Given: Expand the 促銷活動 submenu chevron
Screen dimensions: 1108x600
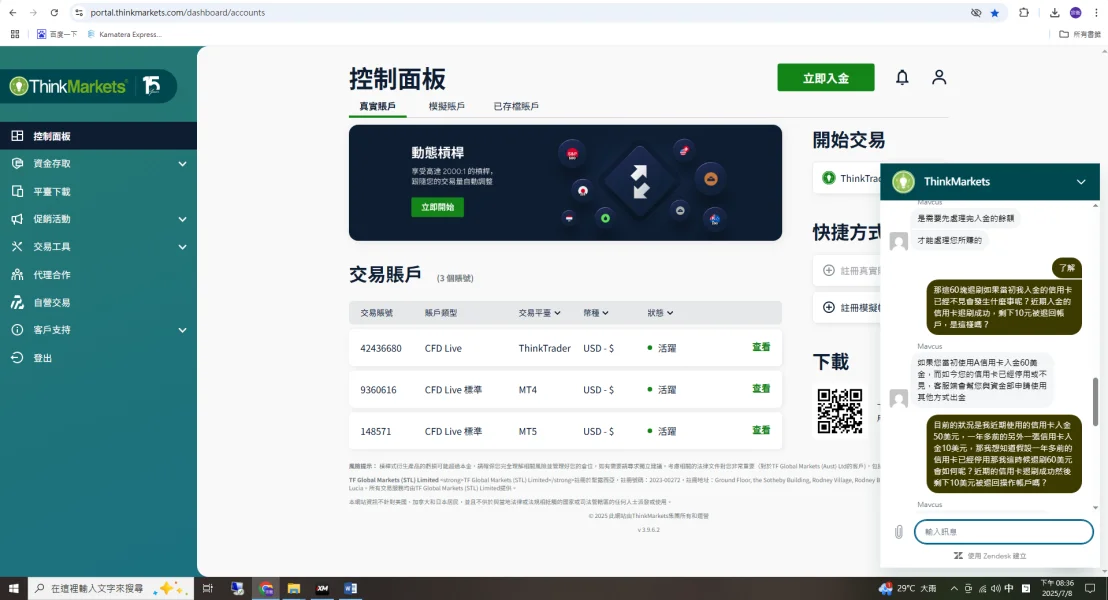Looking at the screenshot, I should [x=182, y=219].
